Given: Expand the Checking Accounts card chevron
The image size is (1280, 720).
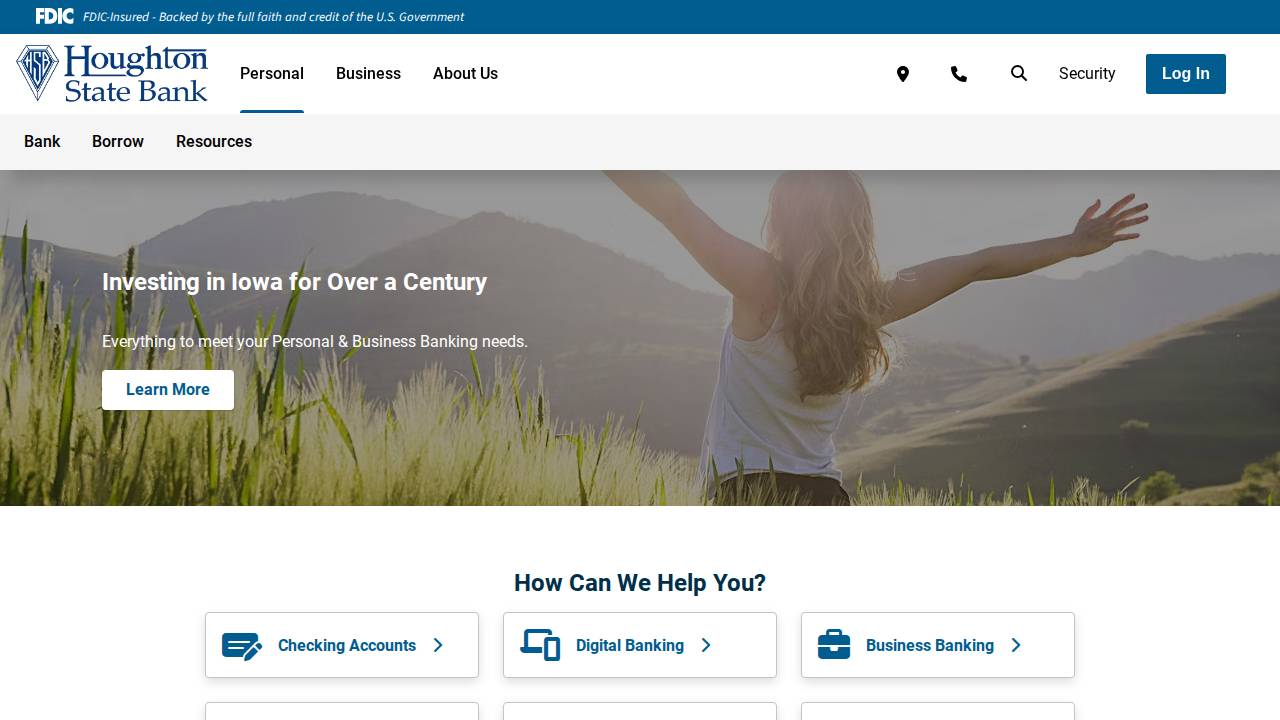Looking at the screenshot, I should coord(438,645).
